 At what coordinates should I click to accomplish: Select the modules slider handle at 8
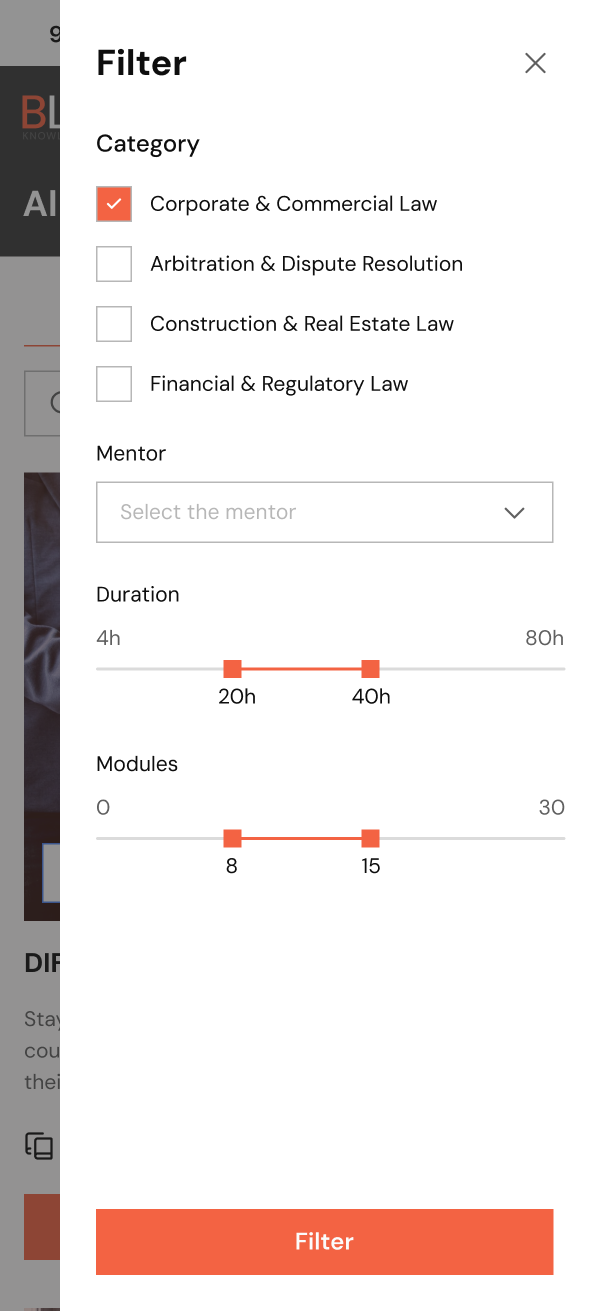click(x=232, y=837)
